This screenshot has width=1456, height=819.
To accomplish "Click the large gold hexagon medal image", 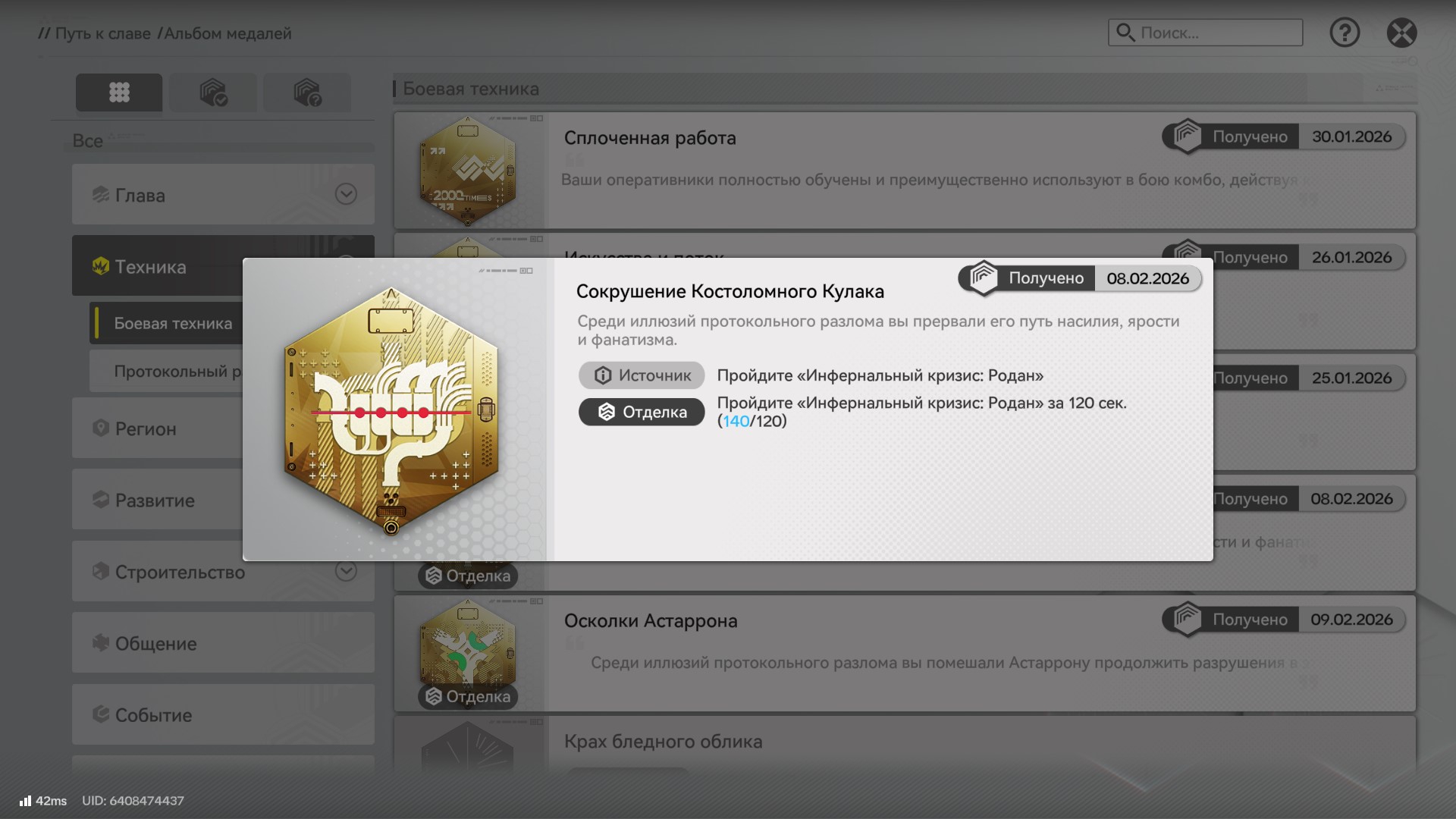I will click(x=391, y=411).
